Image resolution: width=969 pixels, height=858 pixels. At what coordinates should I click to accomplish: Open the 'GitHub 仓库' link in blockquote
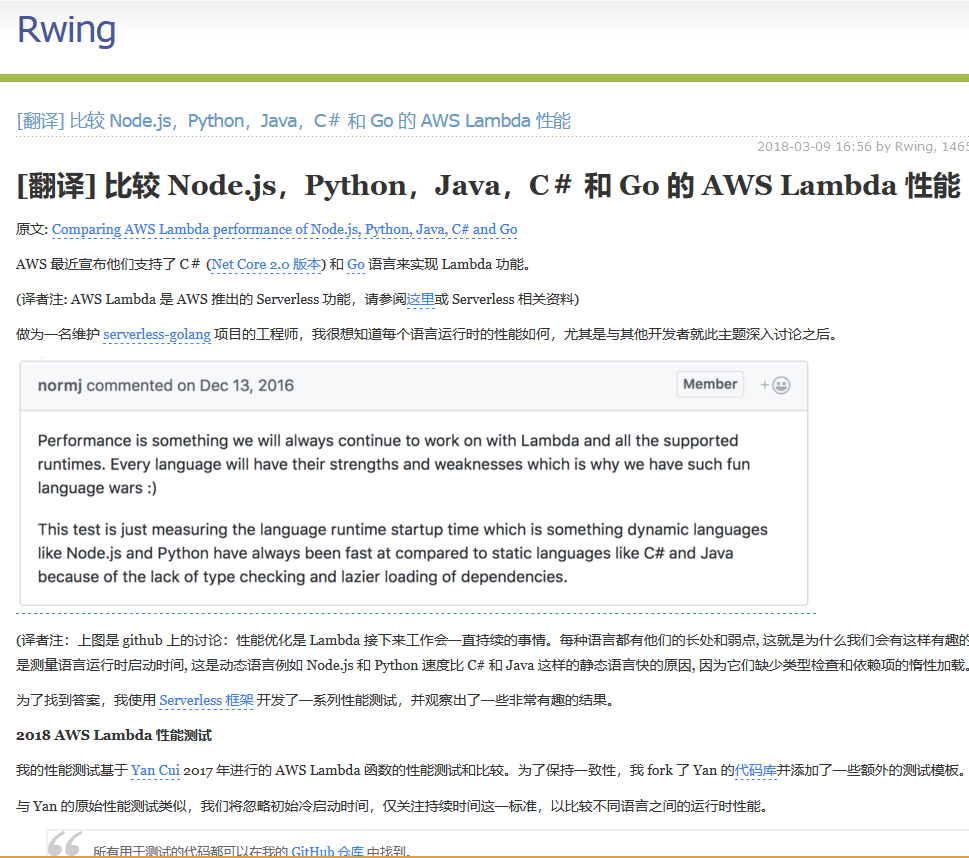coord(327,851)
